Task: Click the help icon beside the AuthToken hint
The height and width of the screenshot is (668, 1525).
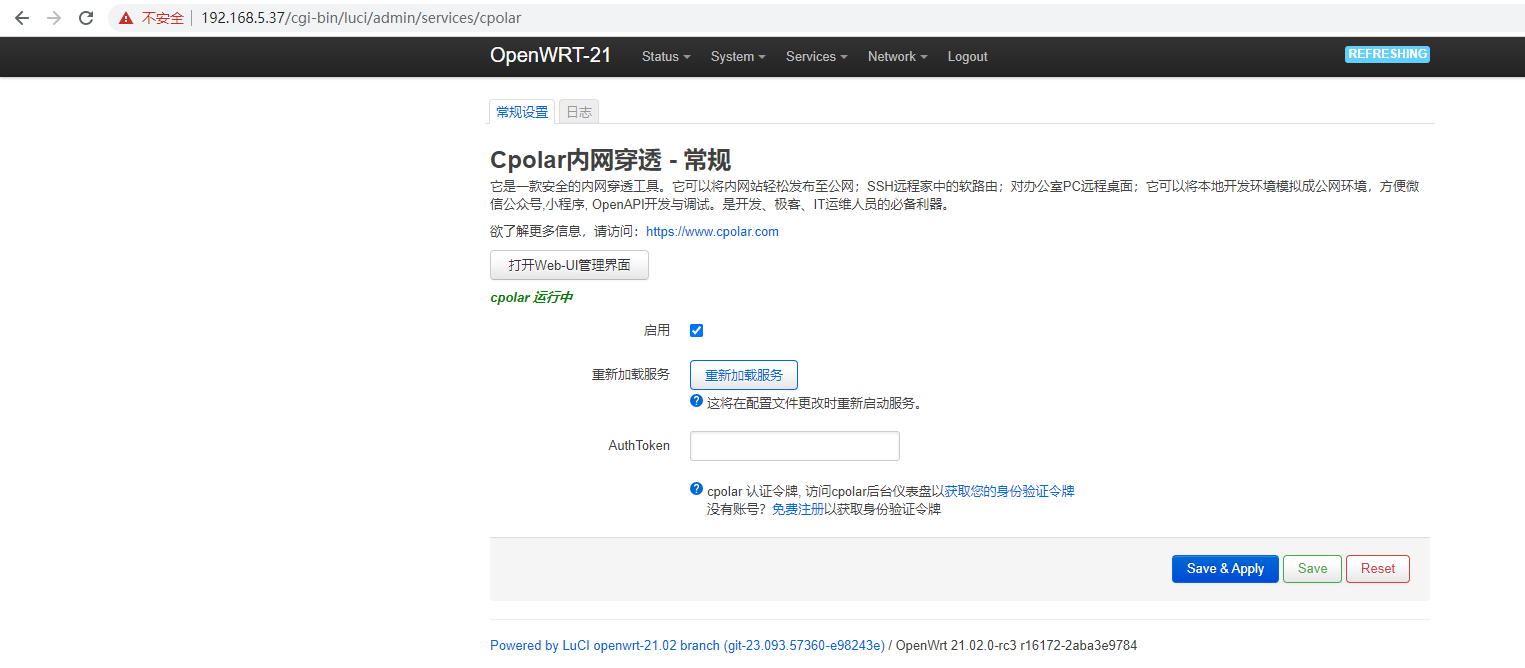Action: pyautogui.click(x=697, y=489)
